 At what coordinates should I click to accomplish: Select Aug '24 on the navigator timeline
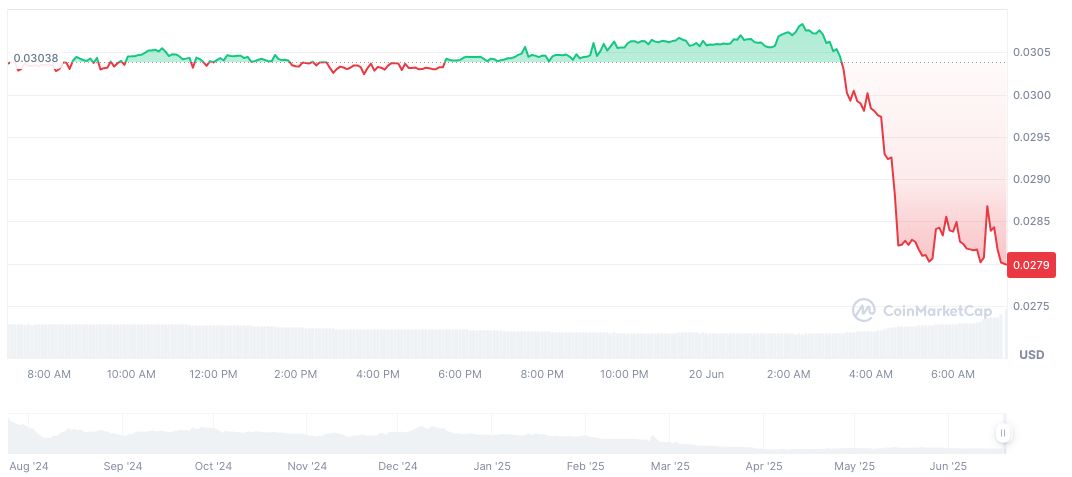pos(28,466)
